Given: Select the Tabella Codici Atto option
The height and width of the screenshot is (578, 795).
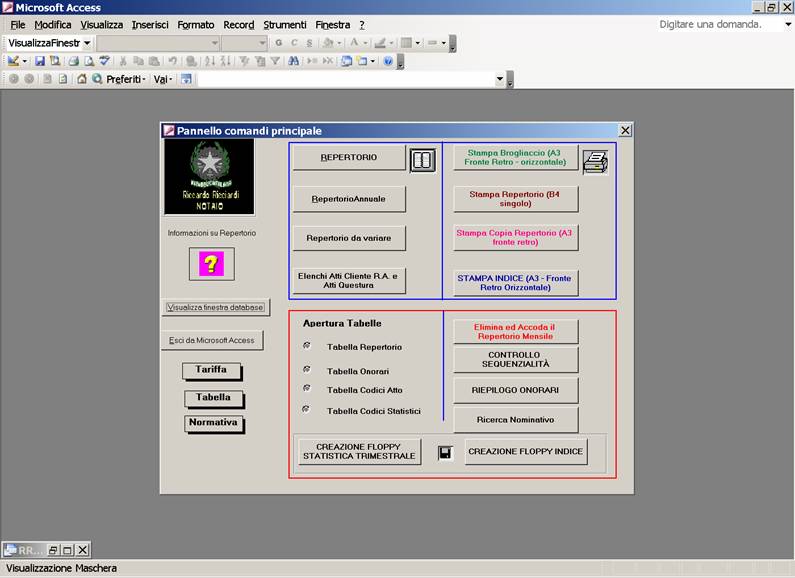Looking at the screenshot, I should 306,388.
